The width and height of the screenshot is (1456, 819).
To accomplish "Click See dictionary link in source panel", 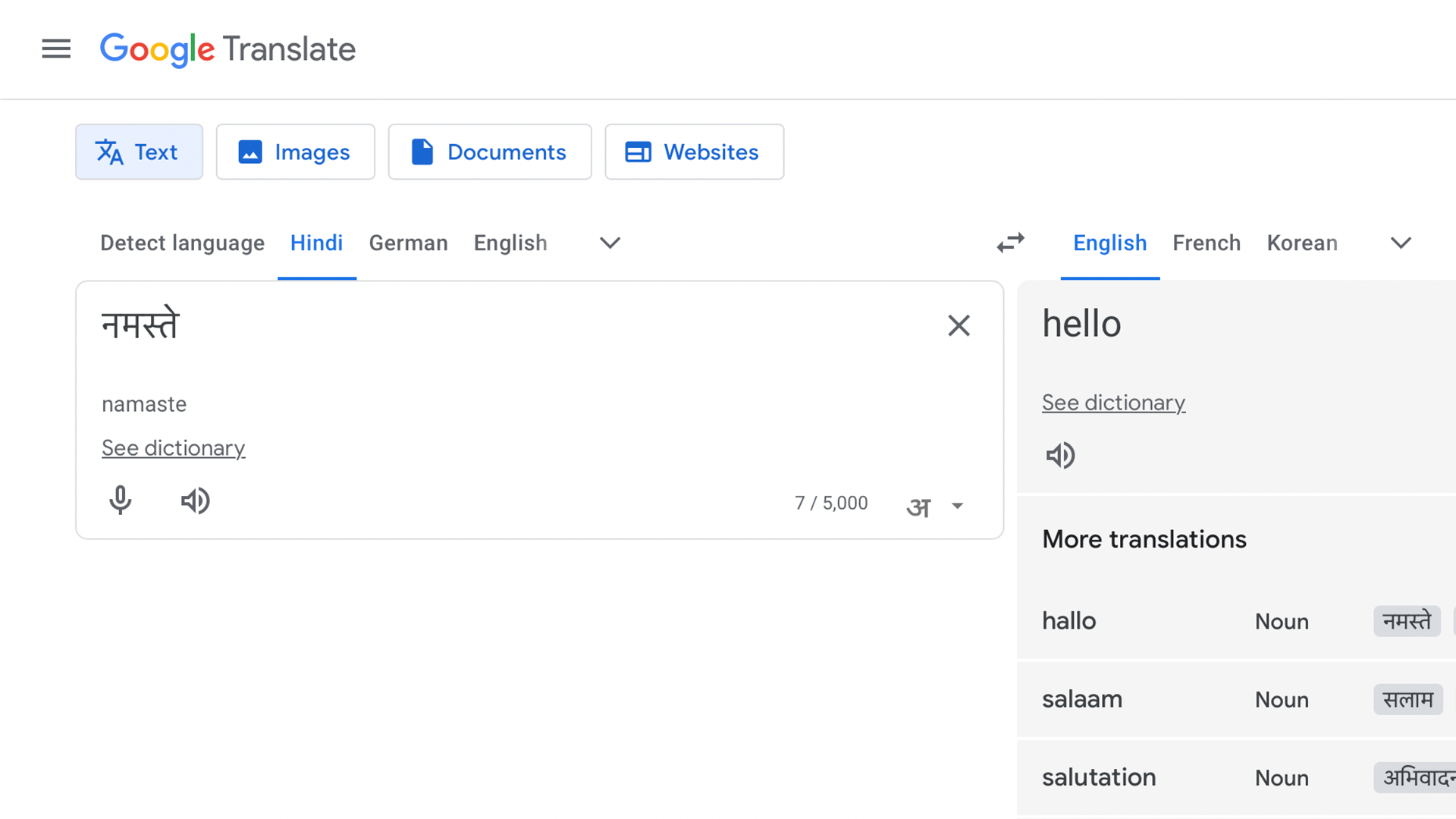I will pos(173,448).
